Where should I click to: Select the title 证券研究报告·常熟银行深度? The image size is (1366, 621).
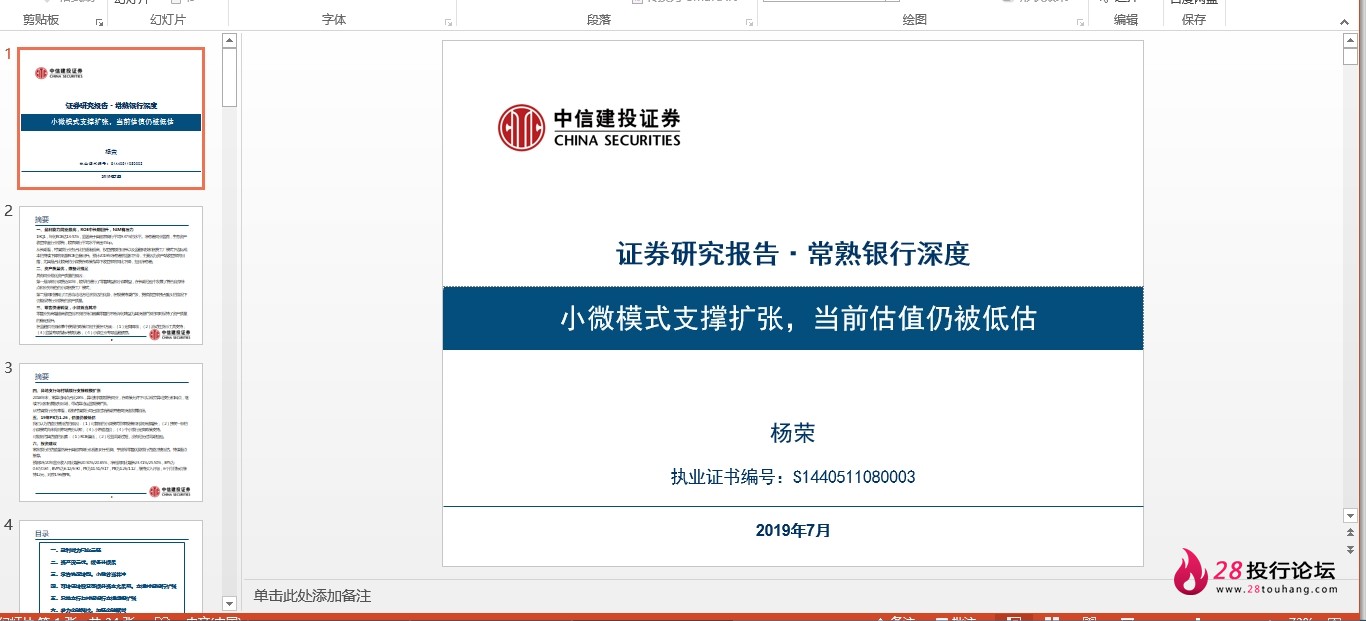(793, 254)
